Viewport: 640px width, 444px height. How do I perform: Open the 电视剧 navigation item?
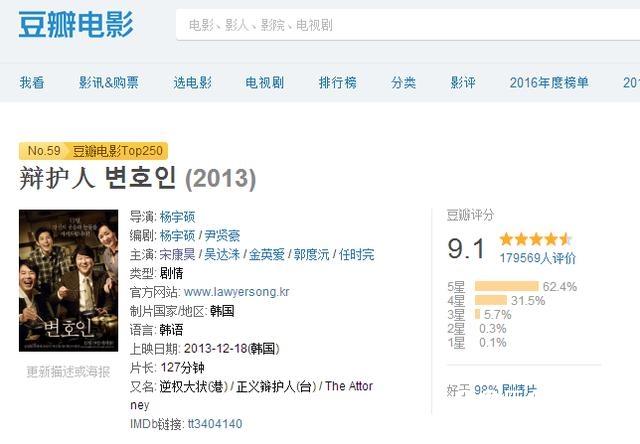(x=265, y=83)
